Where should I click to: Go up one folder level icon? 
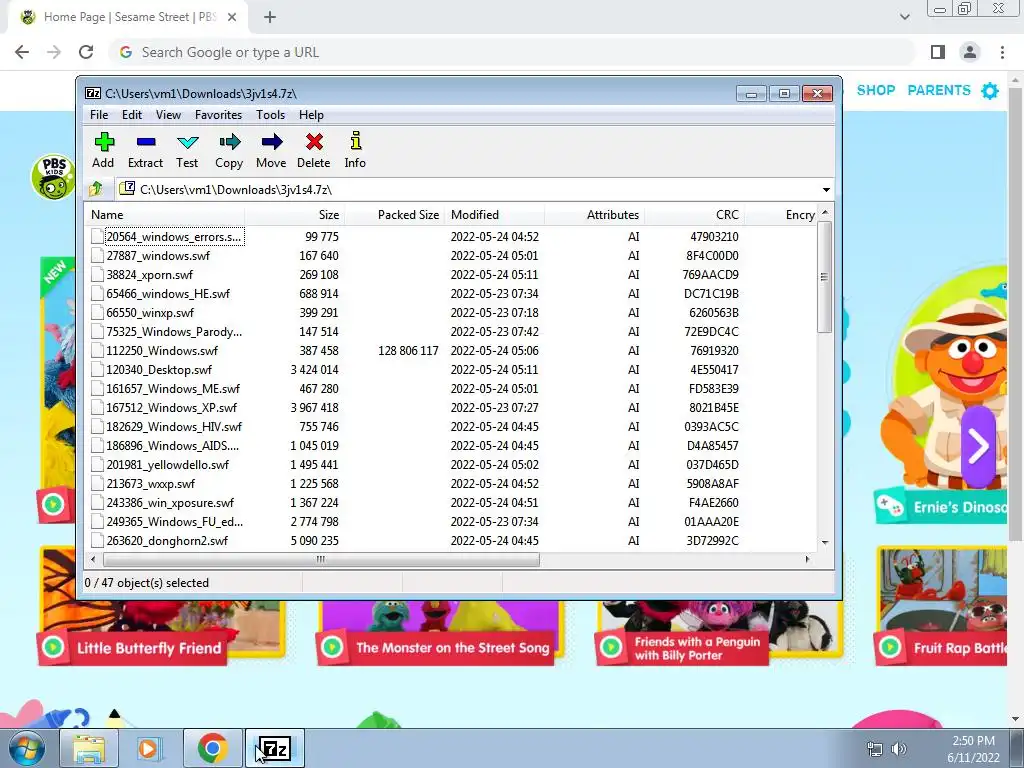tap(96, 189)
